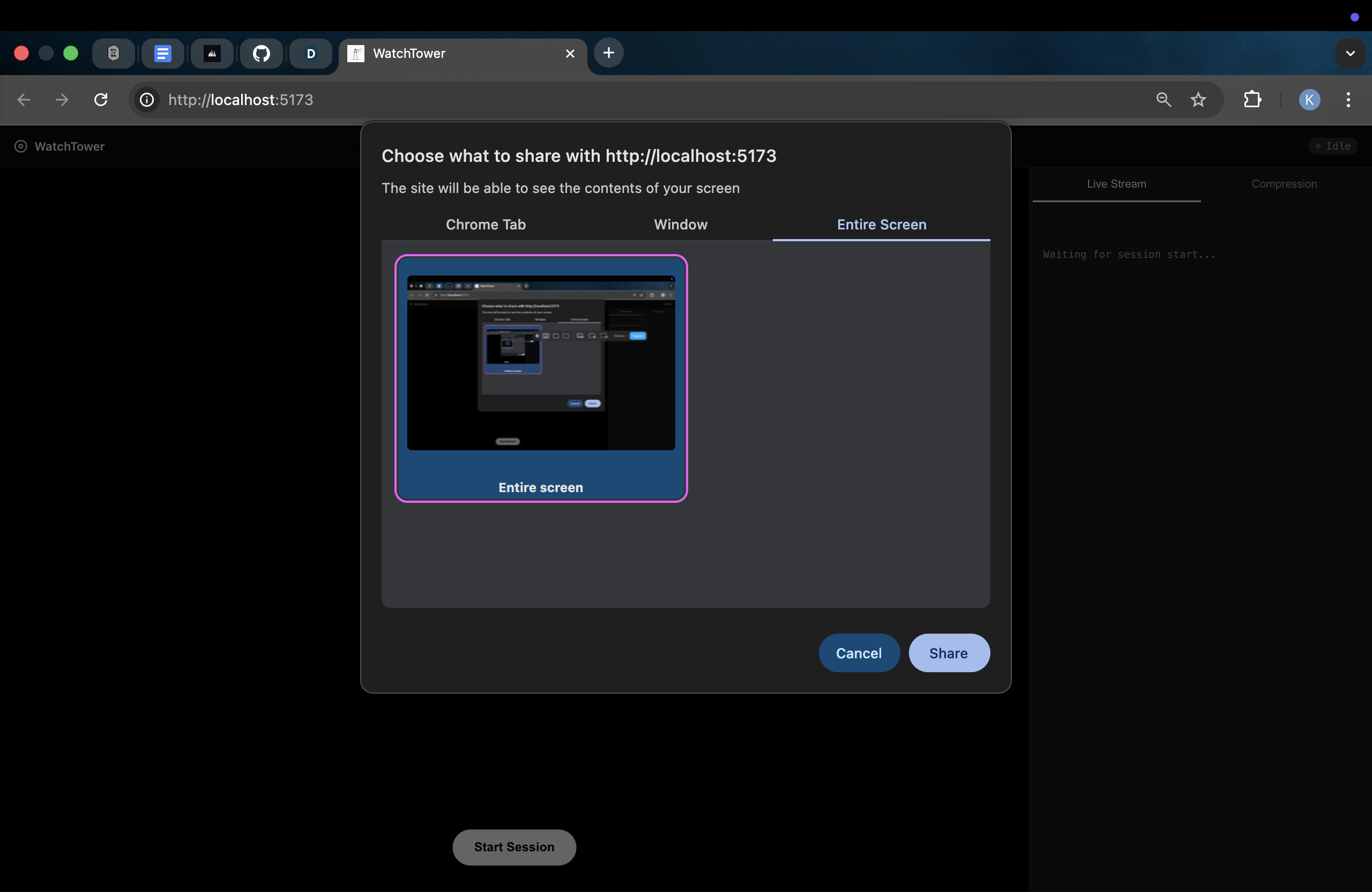Viewport: 1372px width, 892px height.
Task: Select the Window tab in share dialog
Action: tap(680, 224)
